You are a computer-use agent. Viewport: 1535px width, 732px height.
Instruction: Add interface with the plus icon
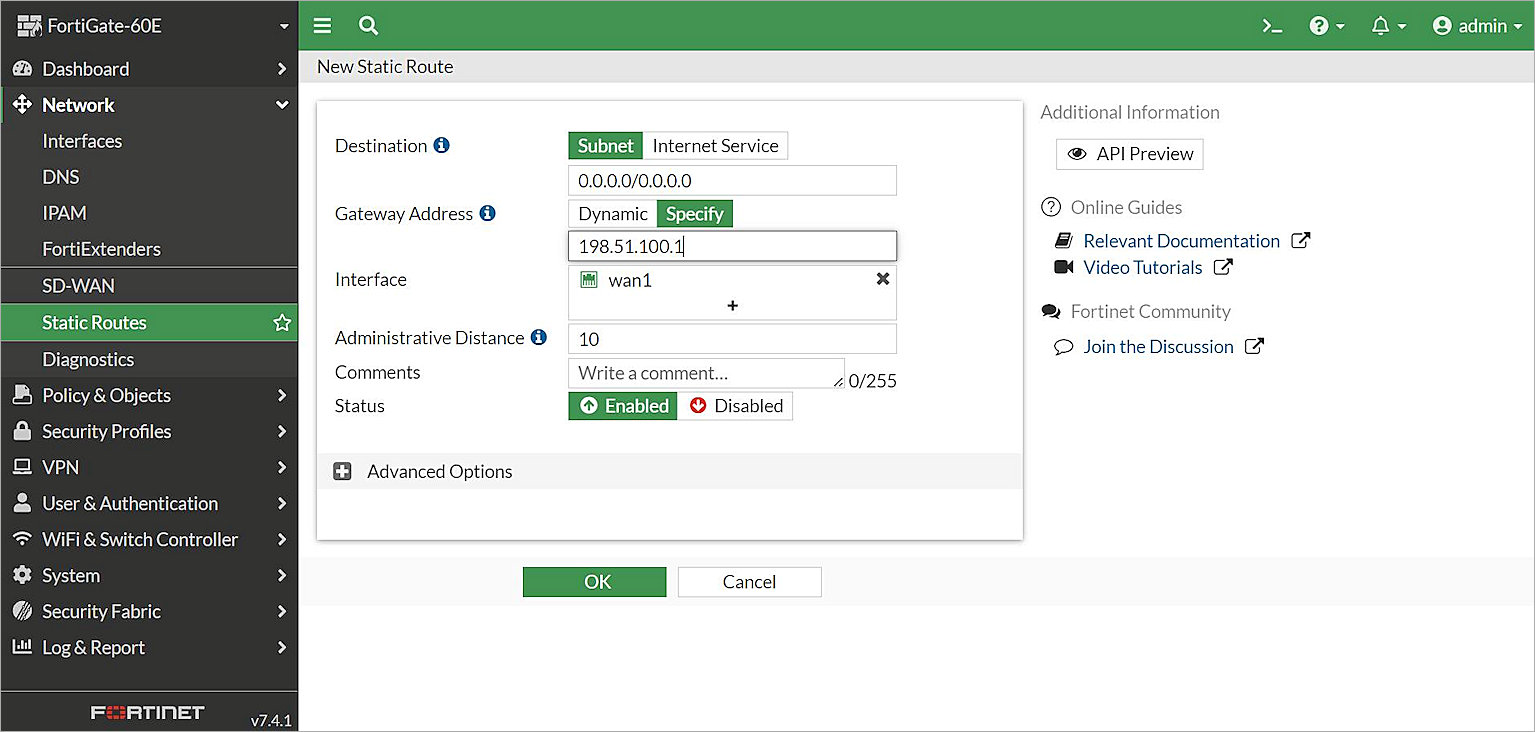(732, 305)
